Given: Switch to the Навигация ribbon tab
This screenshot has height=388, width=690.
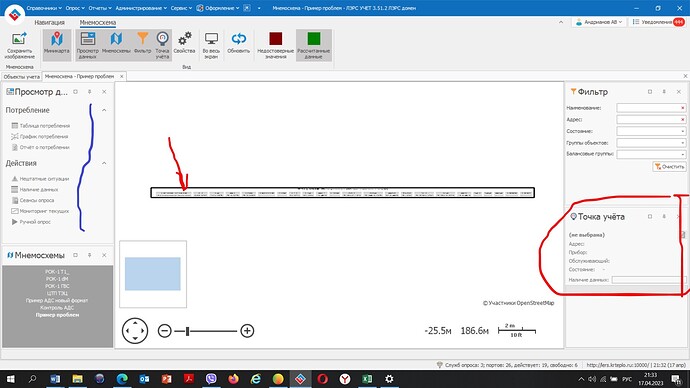Looking at the screenshot, I should (49, 22).
